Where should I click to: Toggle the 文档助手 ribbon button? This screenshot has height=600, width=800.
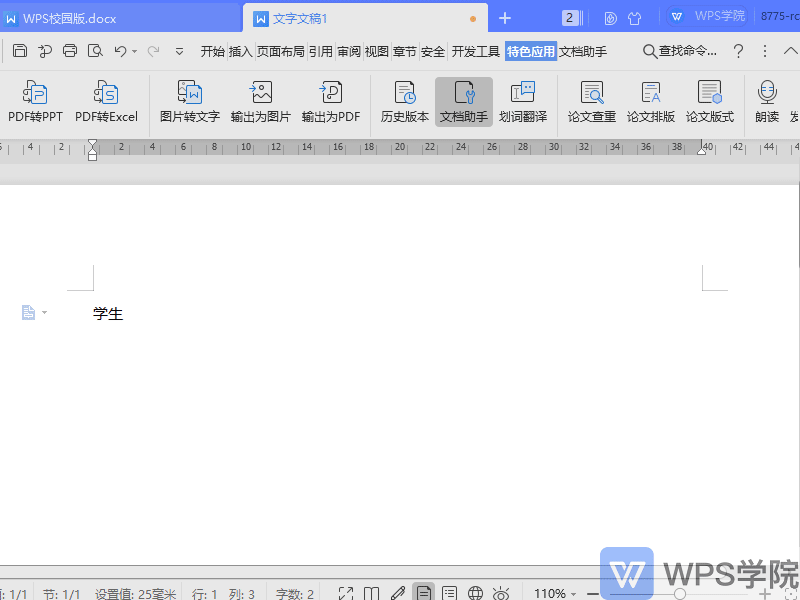(x=464, y=102)
